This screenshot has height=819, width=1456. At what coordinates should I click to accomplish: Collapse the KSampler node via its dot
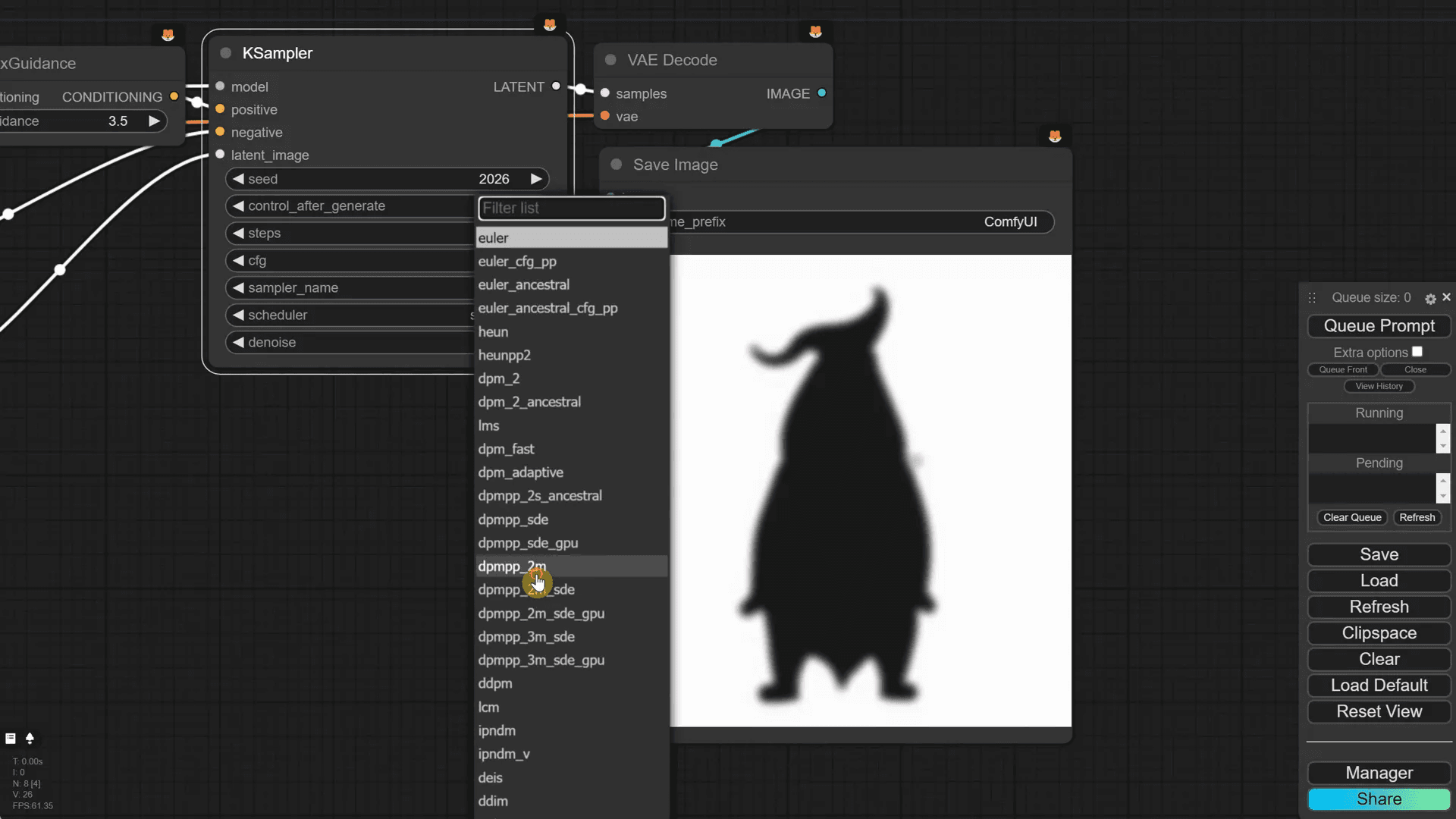(x=225, y=53)
